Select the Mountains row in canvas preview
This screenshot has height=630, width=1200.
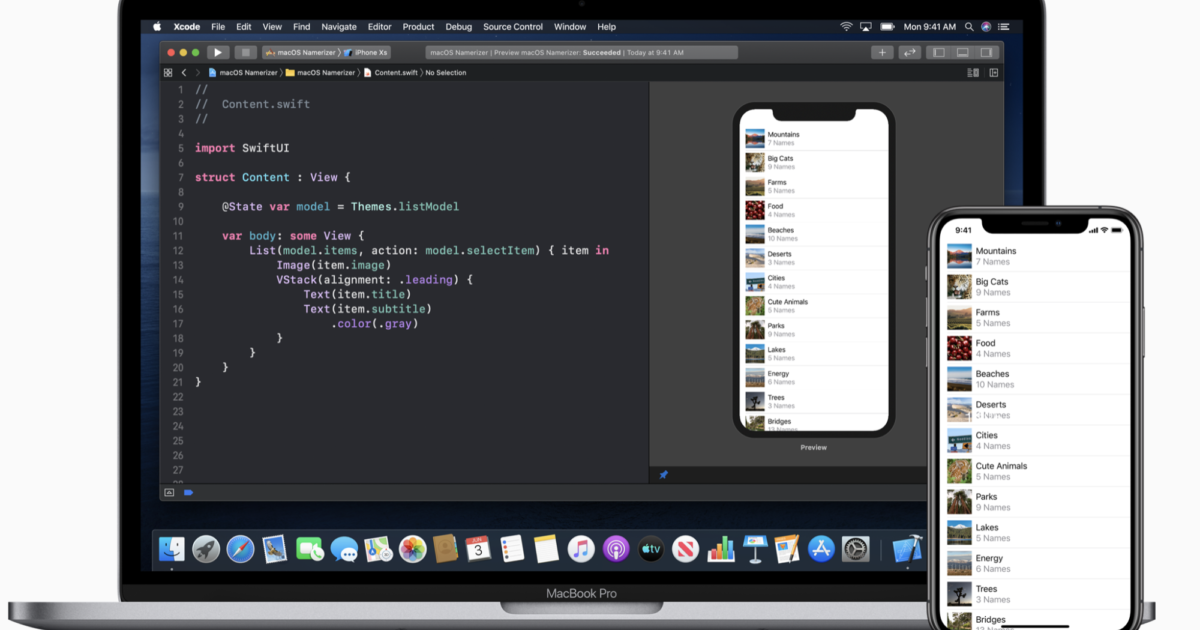(x=814, y=138)
